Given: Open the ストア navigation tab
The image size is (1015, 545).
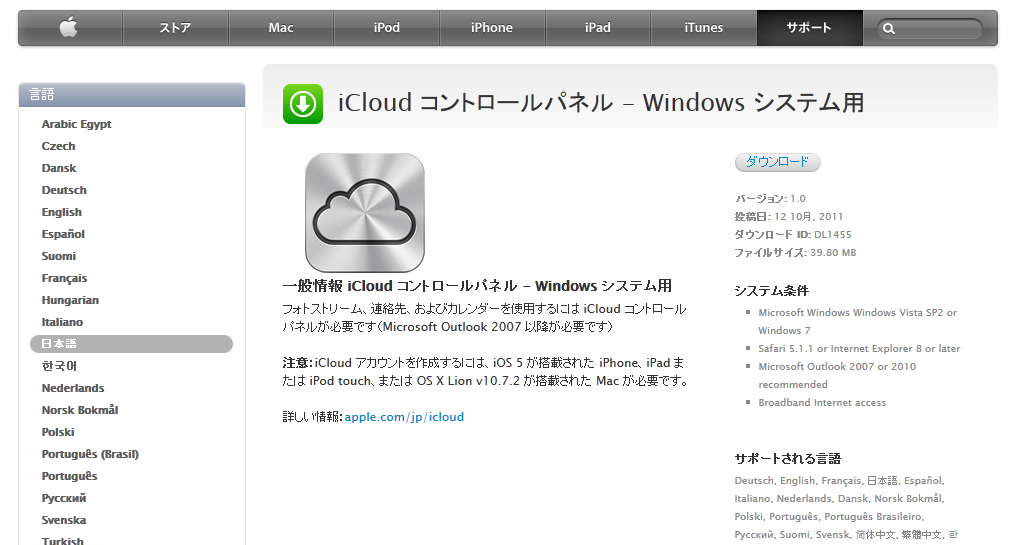Looking at the screenshot, I should [x=175, y=28].
